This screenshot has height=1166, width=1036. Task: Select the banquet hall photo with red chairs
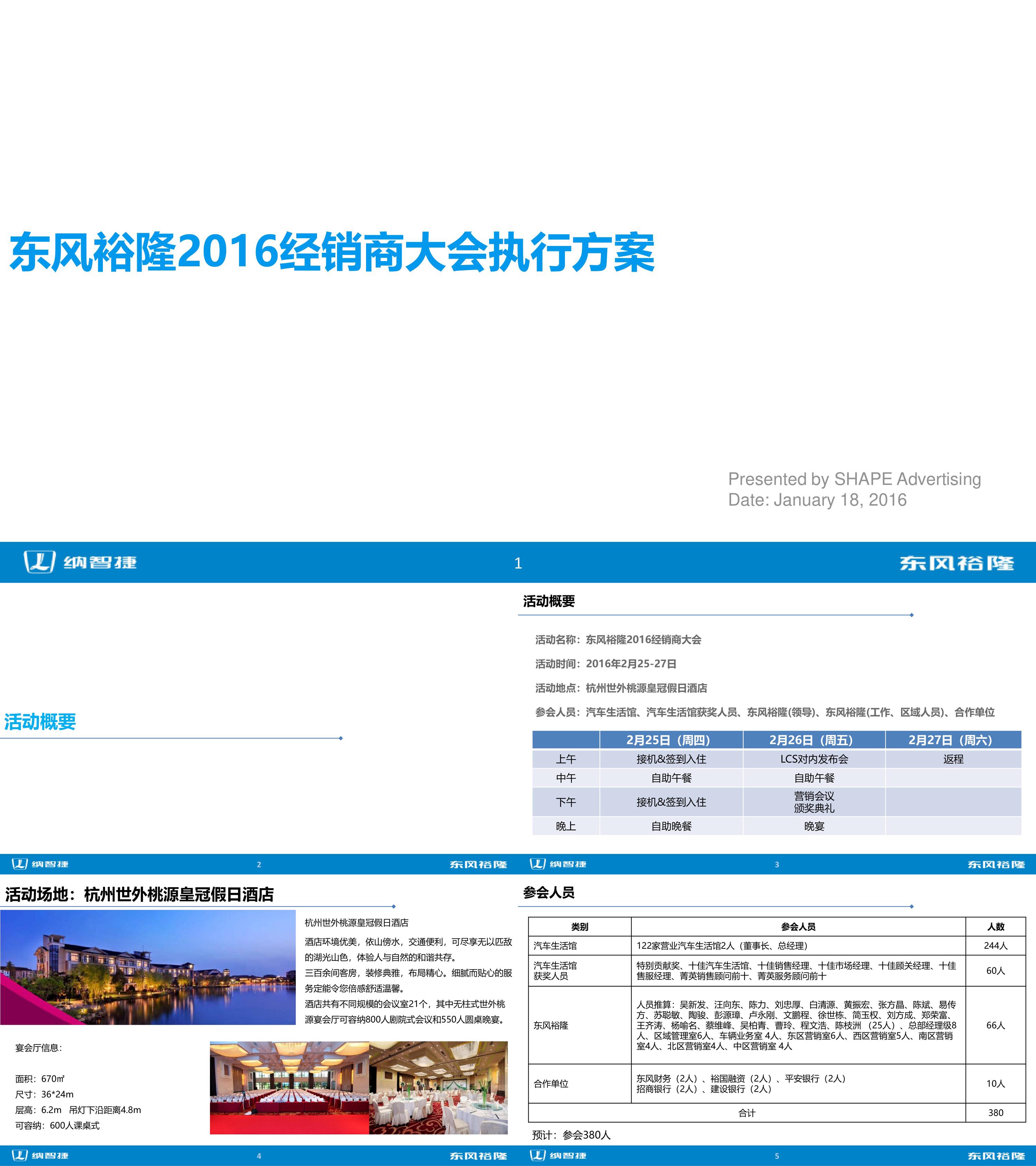(x=290, y=1087)
